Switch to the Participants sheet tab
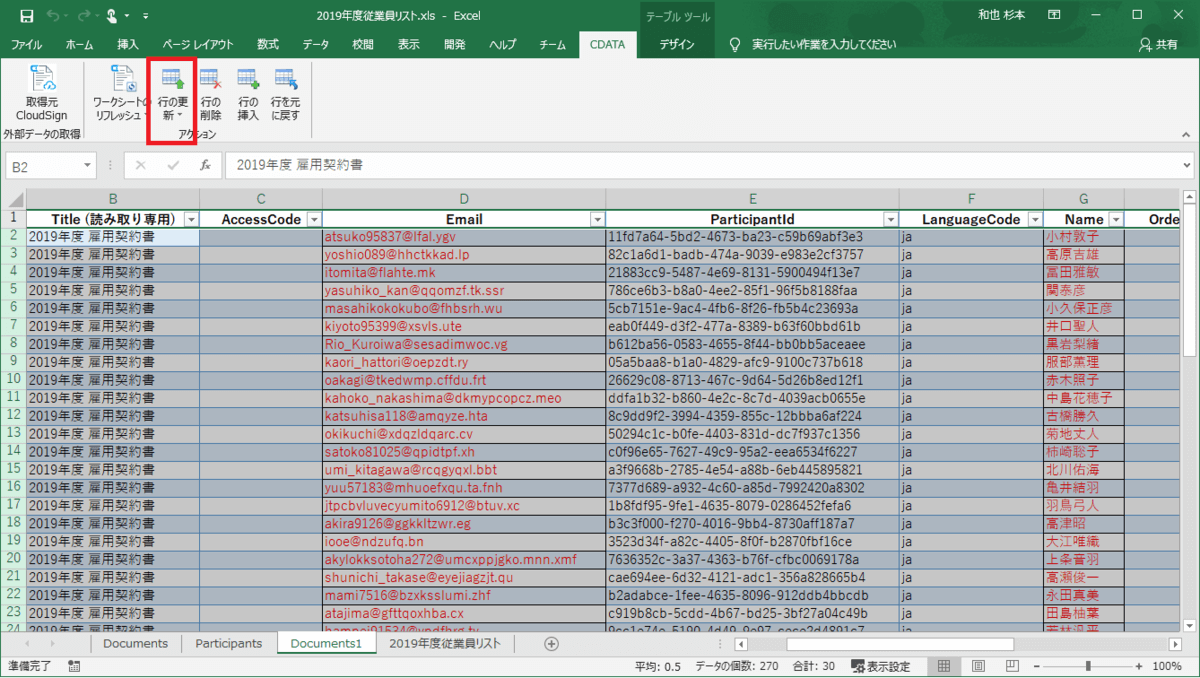Viewport: 1200px width, 678px height. point(228,644)
